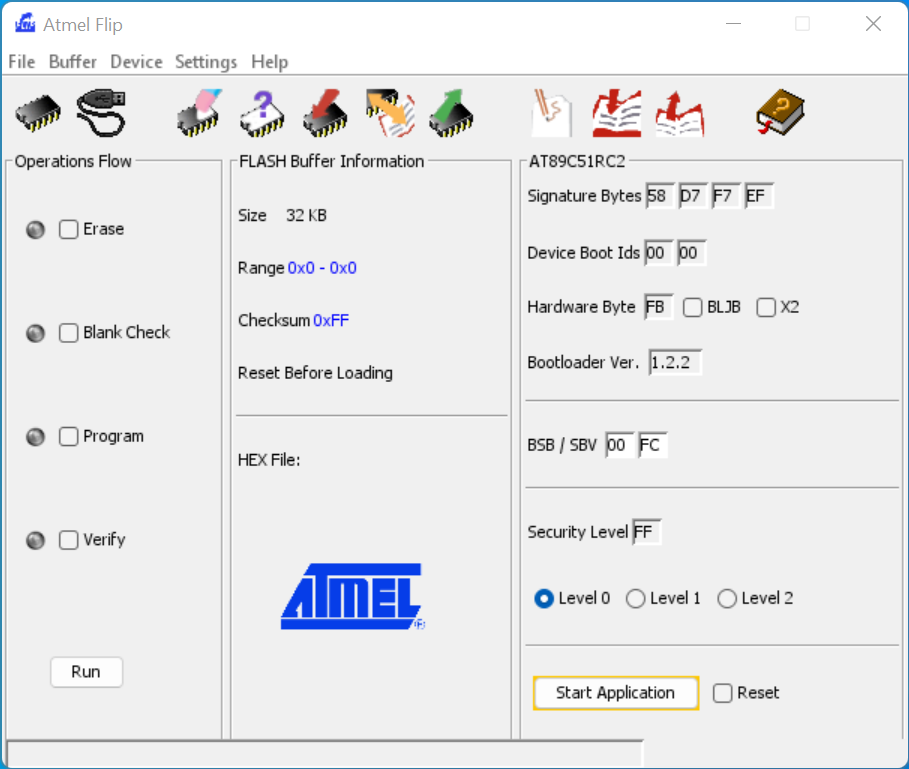Minimize the Atmel Flip window
The image size is (909, 769).
tap(733, 24)
